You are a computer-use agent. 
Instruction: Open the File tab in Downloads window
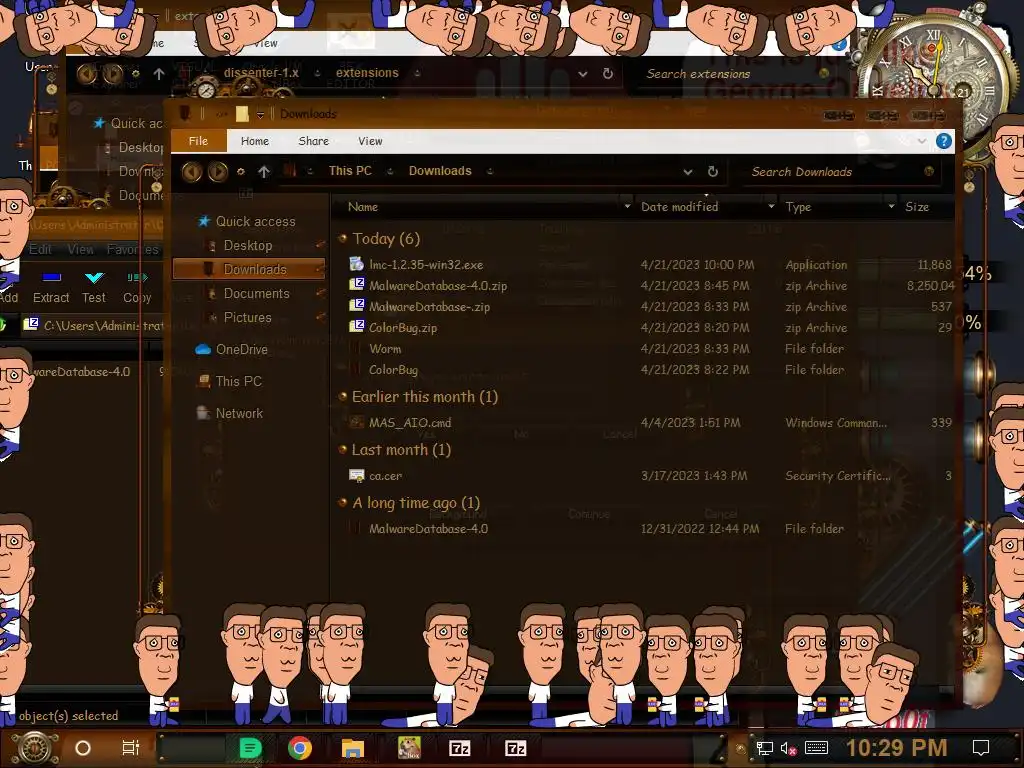pyautogui.click(x=199, y=141)
